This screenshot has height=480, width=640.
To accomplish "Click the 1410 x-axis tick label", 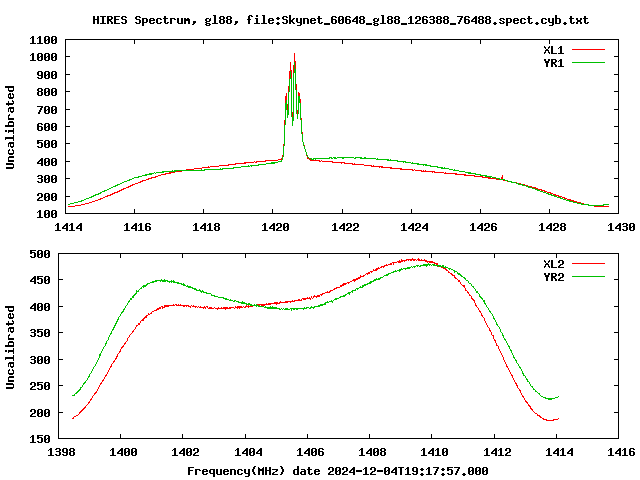I will click(434, 452).
